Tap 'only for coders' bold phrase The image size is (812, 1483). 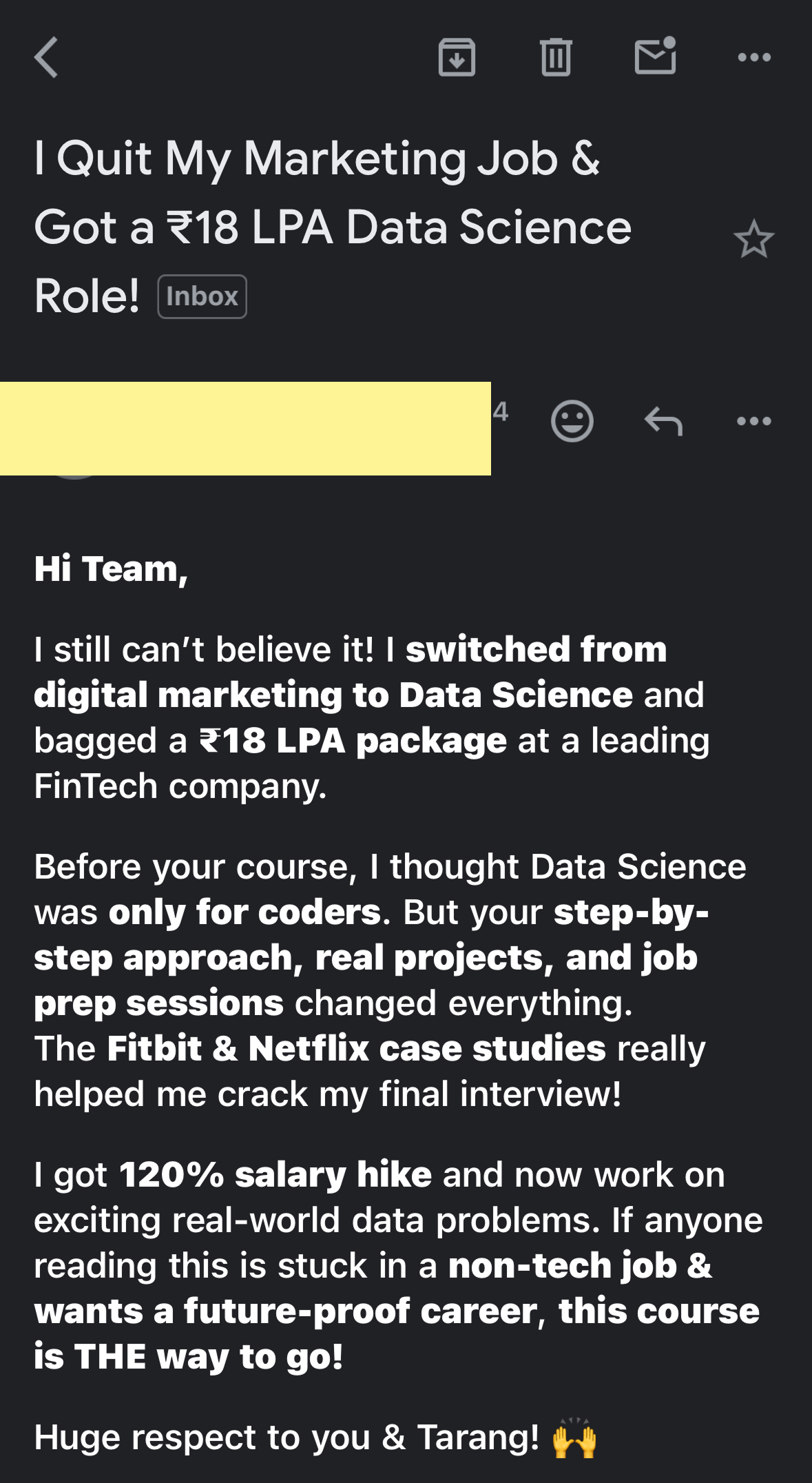point(244,912)
